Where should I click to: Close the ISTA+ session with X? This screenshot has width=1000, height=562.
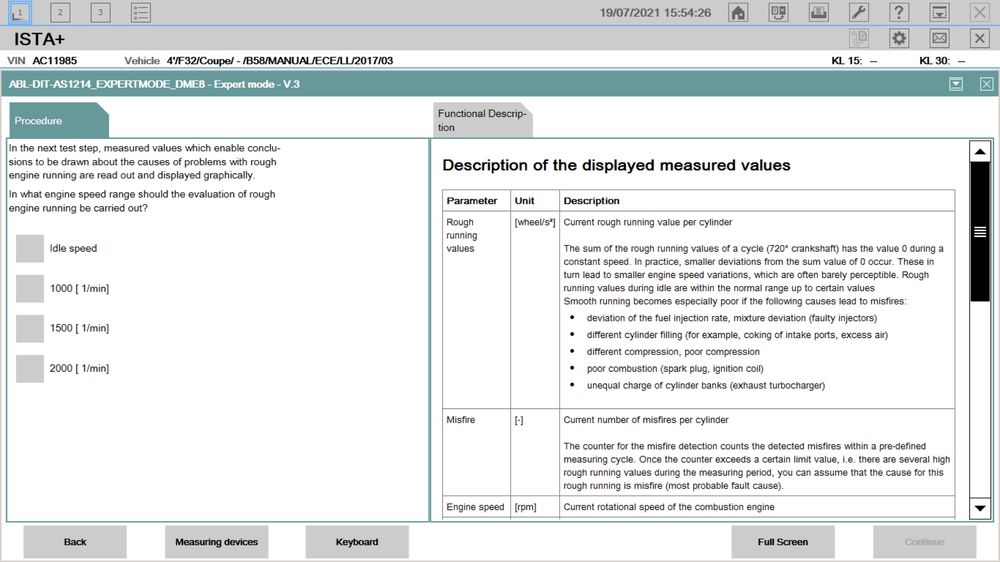point(980,38)
